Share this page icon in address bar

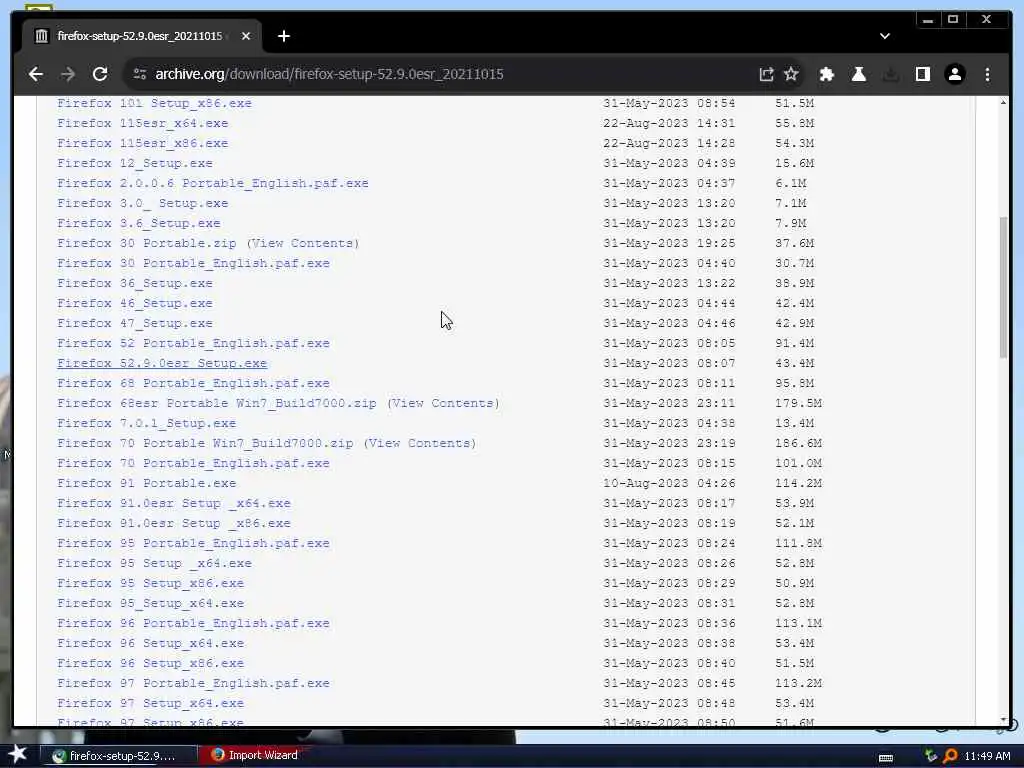tap(766, 74)
